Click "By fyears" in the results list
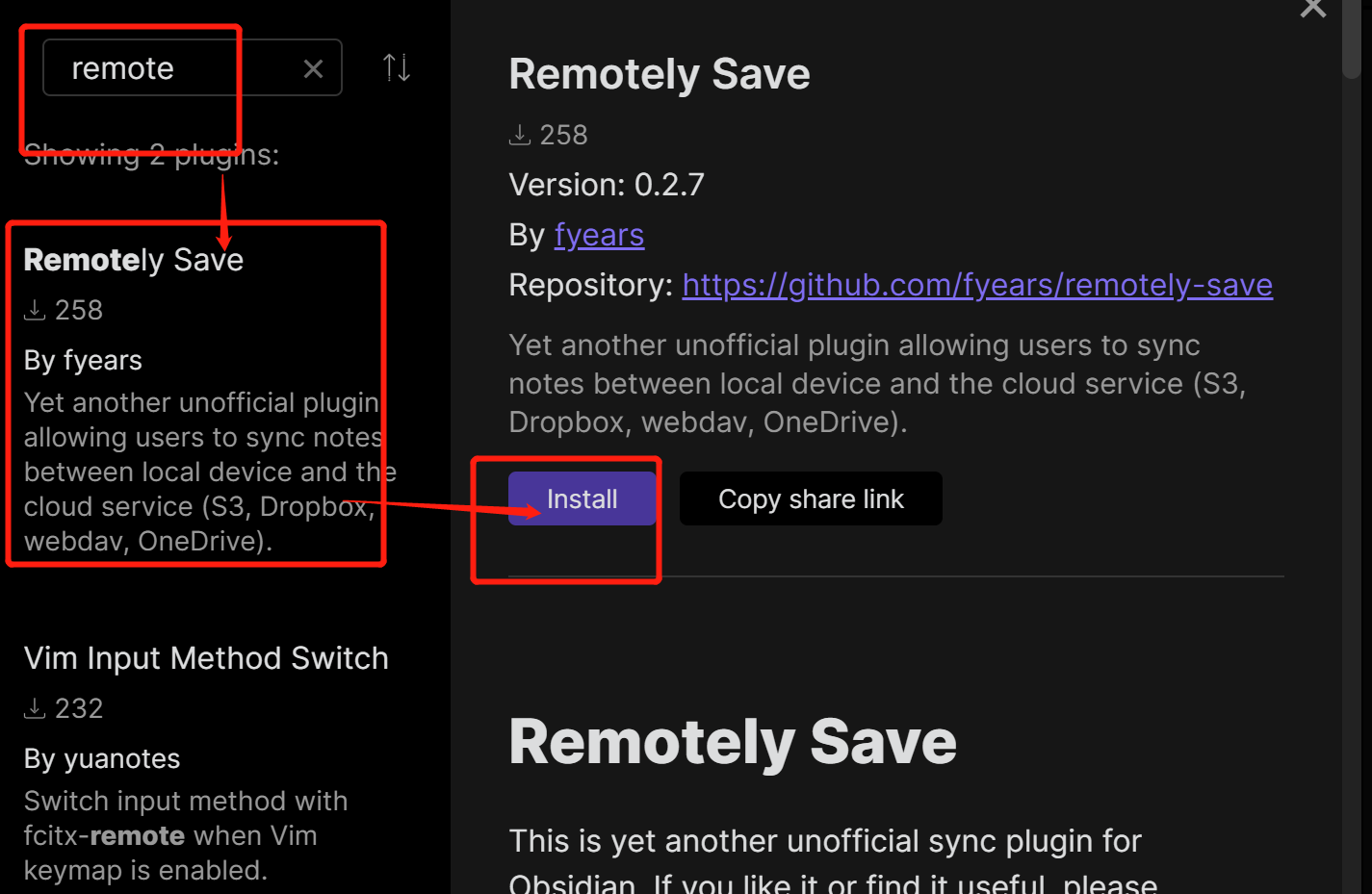This screenshot has width=1372, height=894. point(83,360)
